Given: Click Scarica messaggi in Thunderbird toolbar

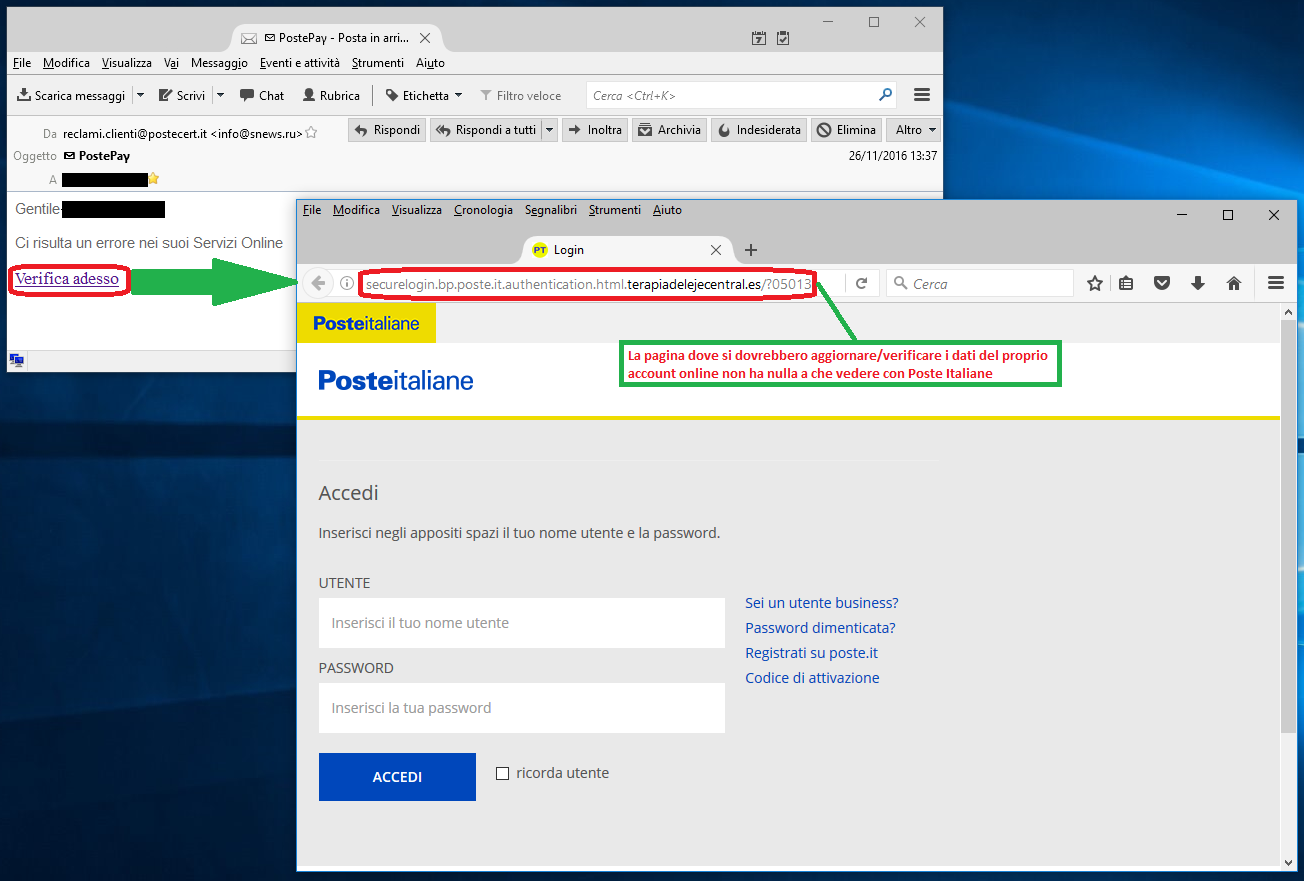Looking at the screenshot, I should pyautogui.click(x=71, y=96).
